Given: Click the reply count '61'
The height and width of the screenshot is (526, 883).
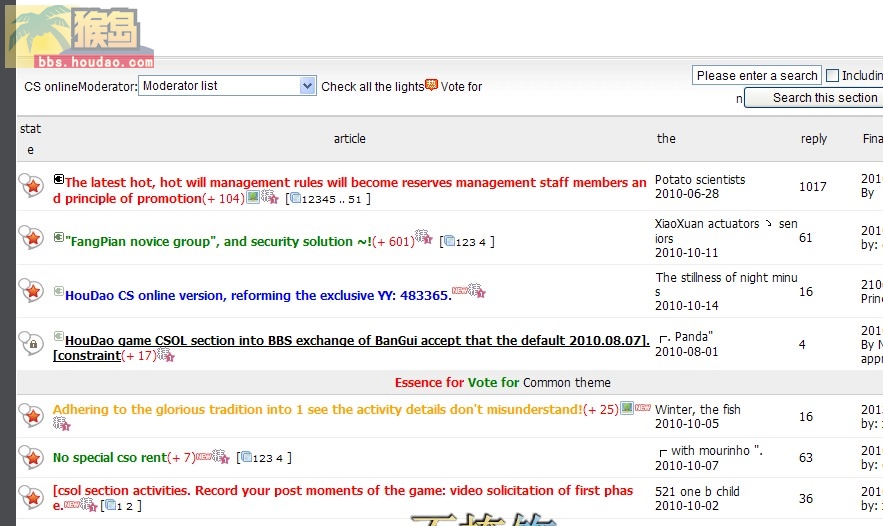Looking at the screenshot, I should (806, 238).
